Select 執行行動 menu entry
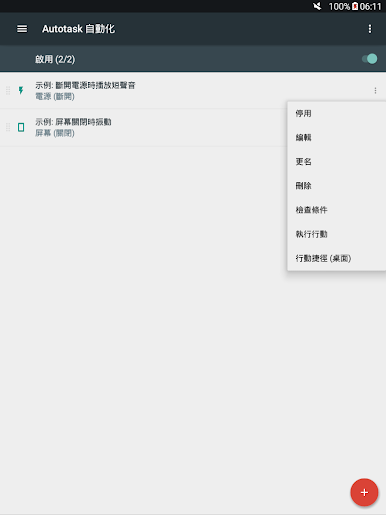 [x=337, y=234]
